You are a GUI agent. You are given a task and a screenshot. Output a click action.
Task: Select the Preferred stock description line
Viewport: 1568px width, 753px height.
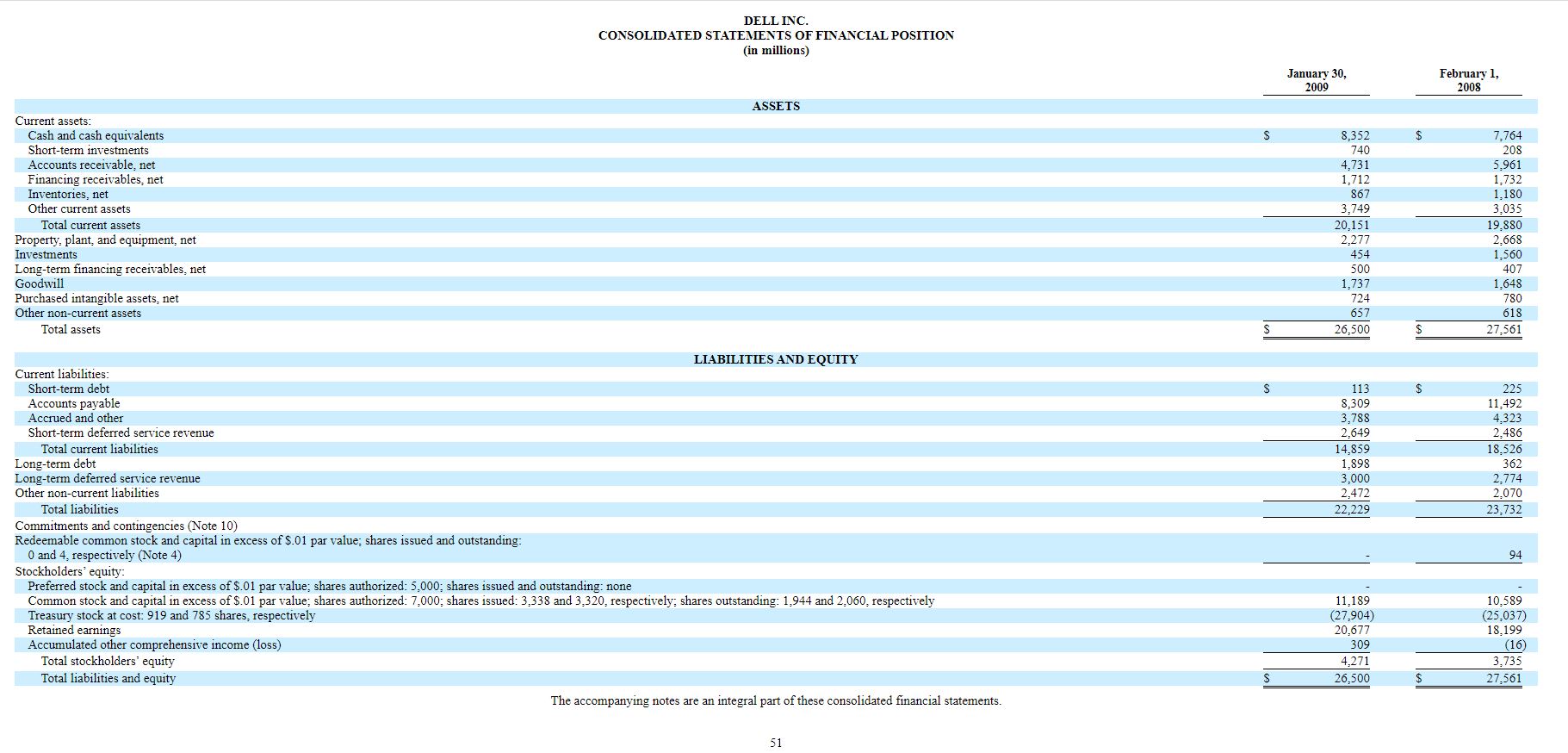(330, 586)
